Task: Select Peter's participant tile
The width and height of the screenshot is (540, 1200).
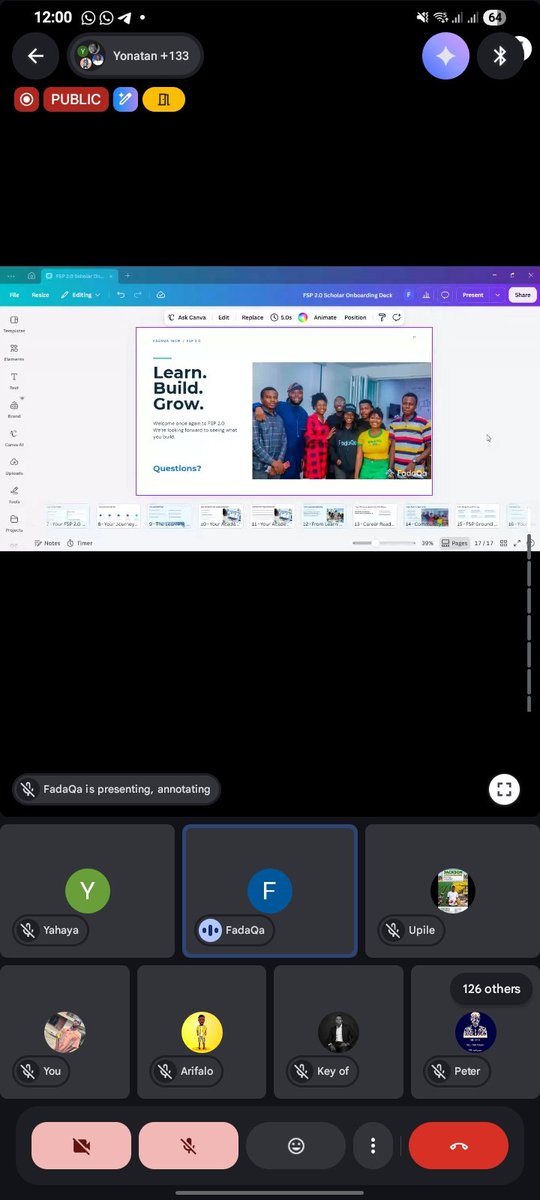Action: (475, 1032)
